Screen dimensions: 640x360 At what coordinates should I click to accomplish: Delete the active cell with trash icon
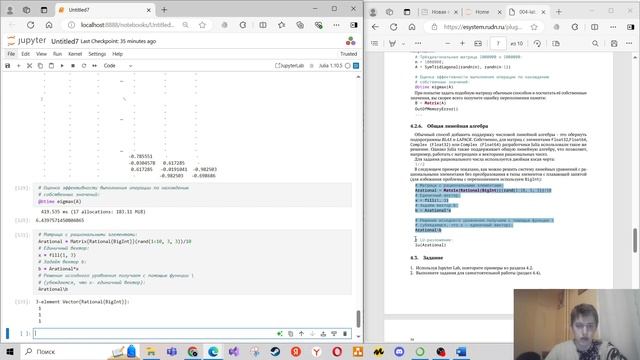coord(345,334)
